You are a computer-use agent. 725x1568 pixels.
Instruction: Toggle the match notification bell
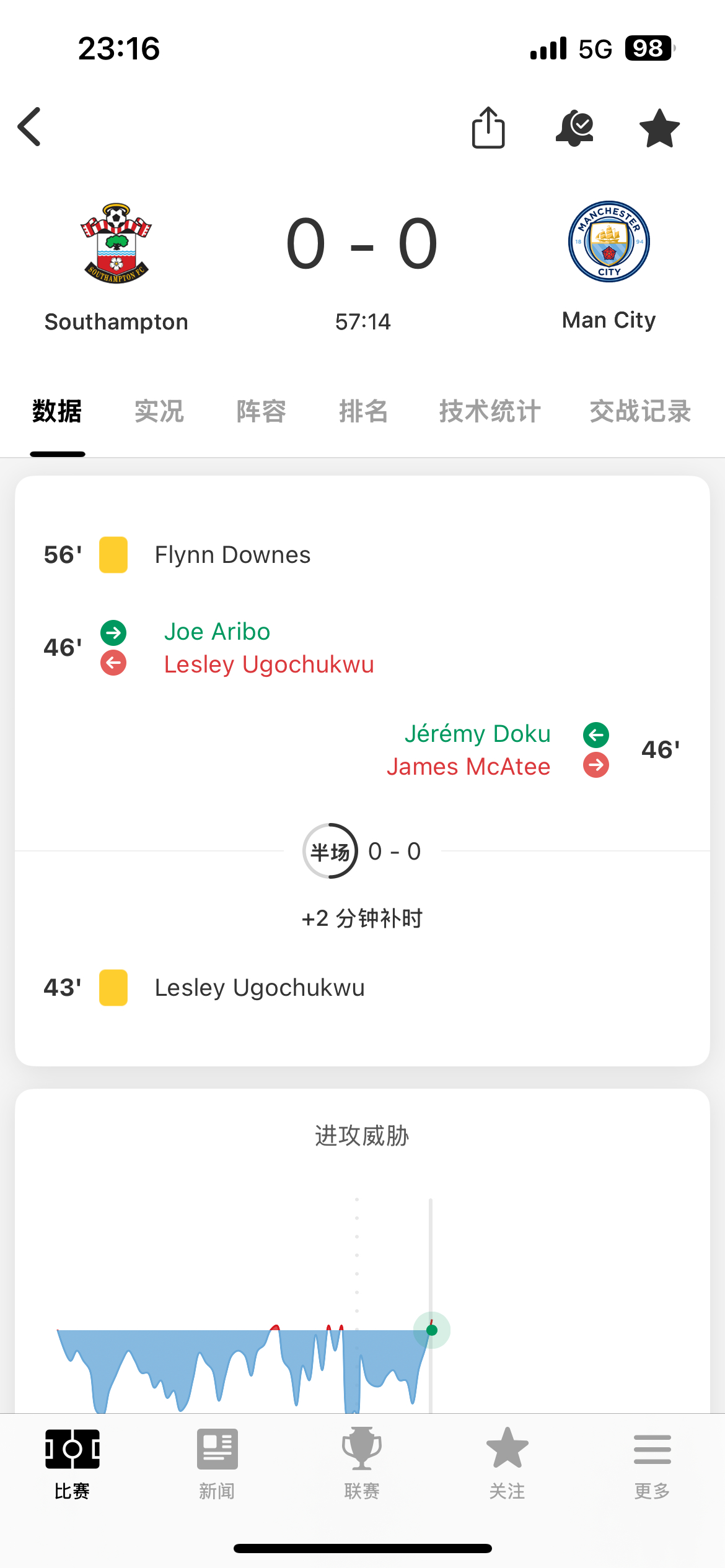point(574,128)
